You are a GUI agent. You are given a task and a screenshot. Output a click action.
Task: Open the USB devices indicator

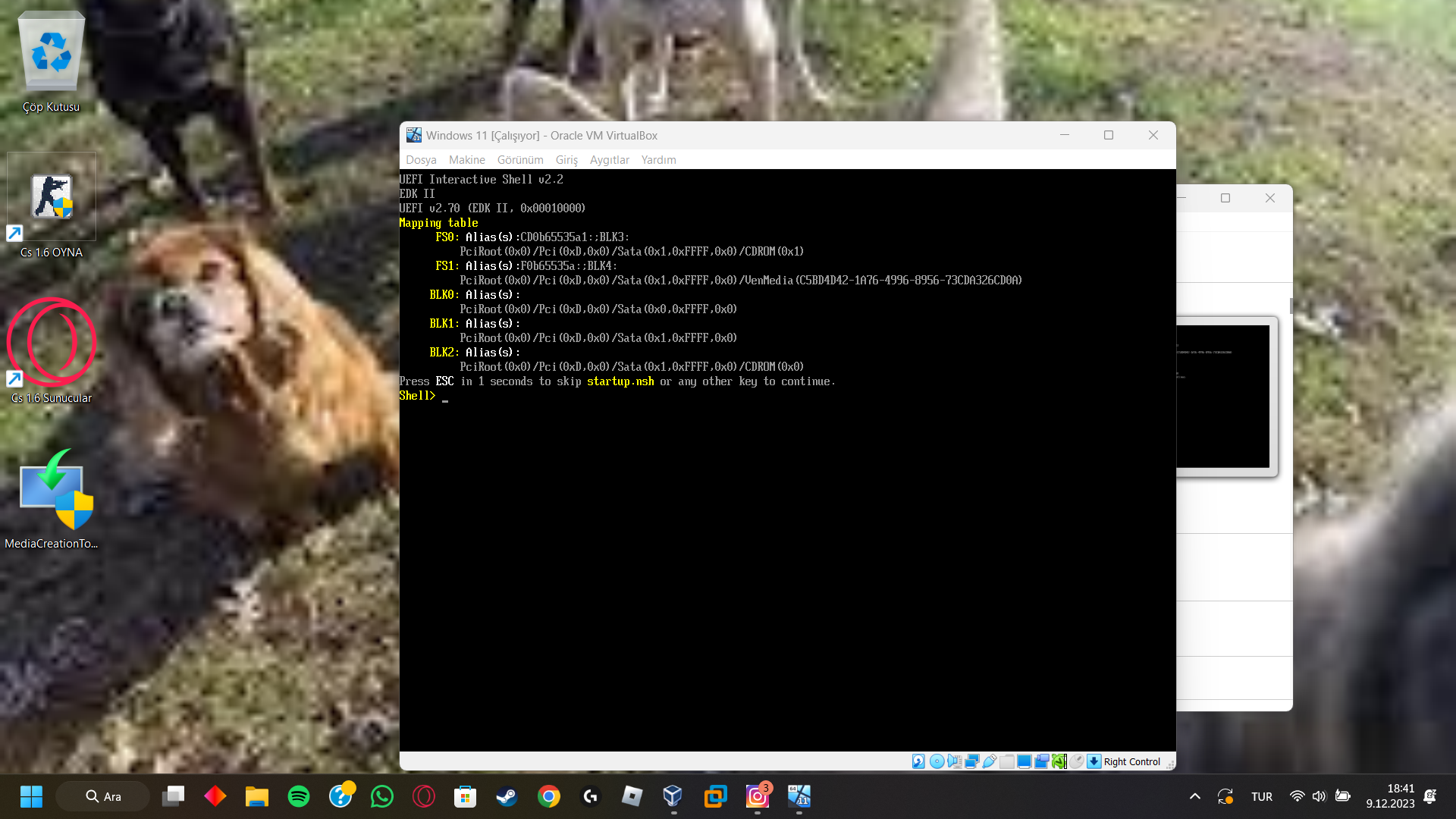click(x=990, y=761)
